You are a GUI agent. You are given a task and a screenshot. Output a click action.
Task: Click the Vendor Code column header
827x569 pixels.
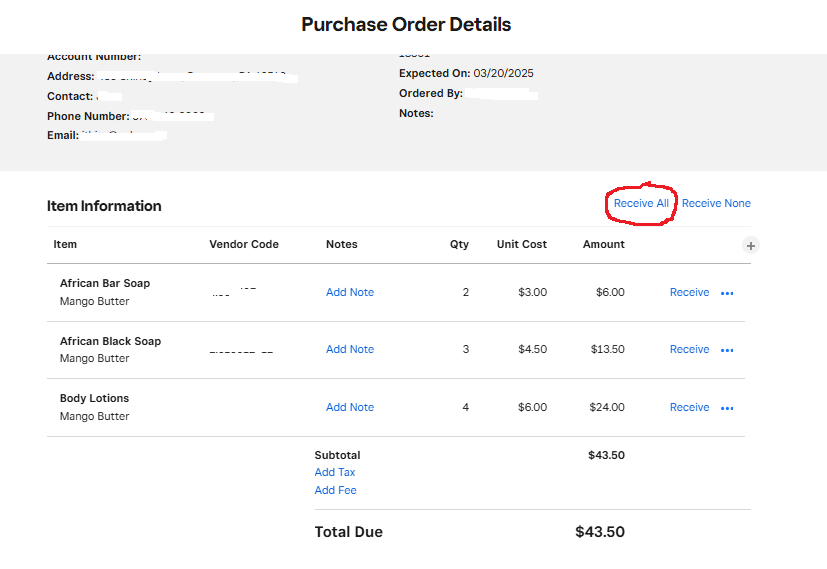244,244
